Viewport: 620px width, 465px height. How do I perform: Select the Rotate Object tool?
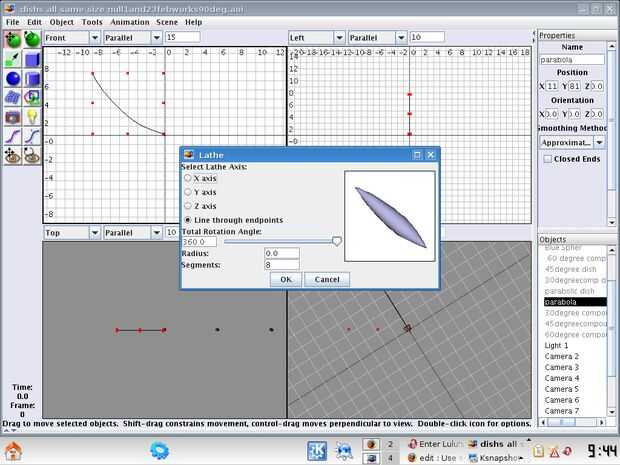pyautogui.click(x=32, y=40)
